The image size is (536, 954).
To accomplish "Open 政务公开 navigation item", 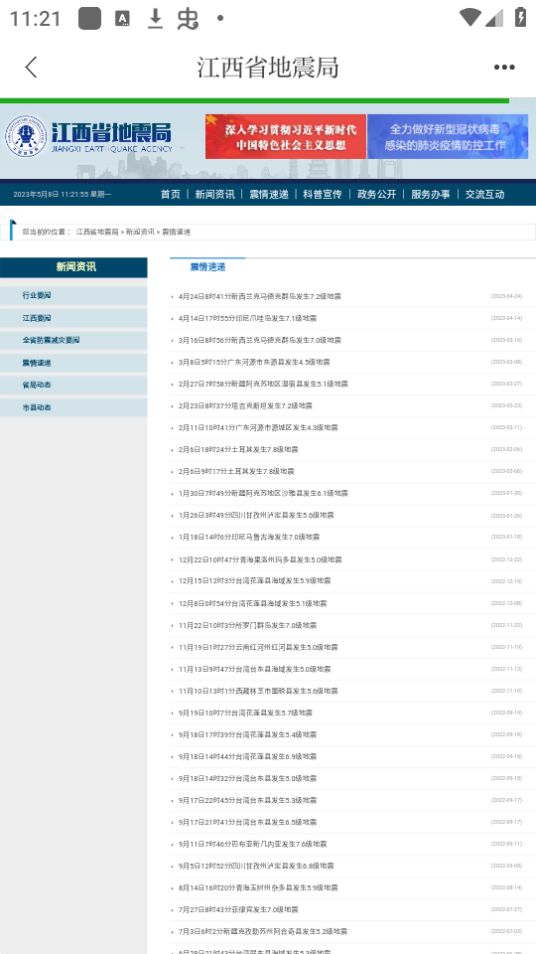I will click(377, 194).
